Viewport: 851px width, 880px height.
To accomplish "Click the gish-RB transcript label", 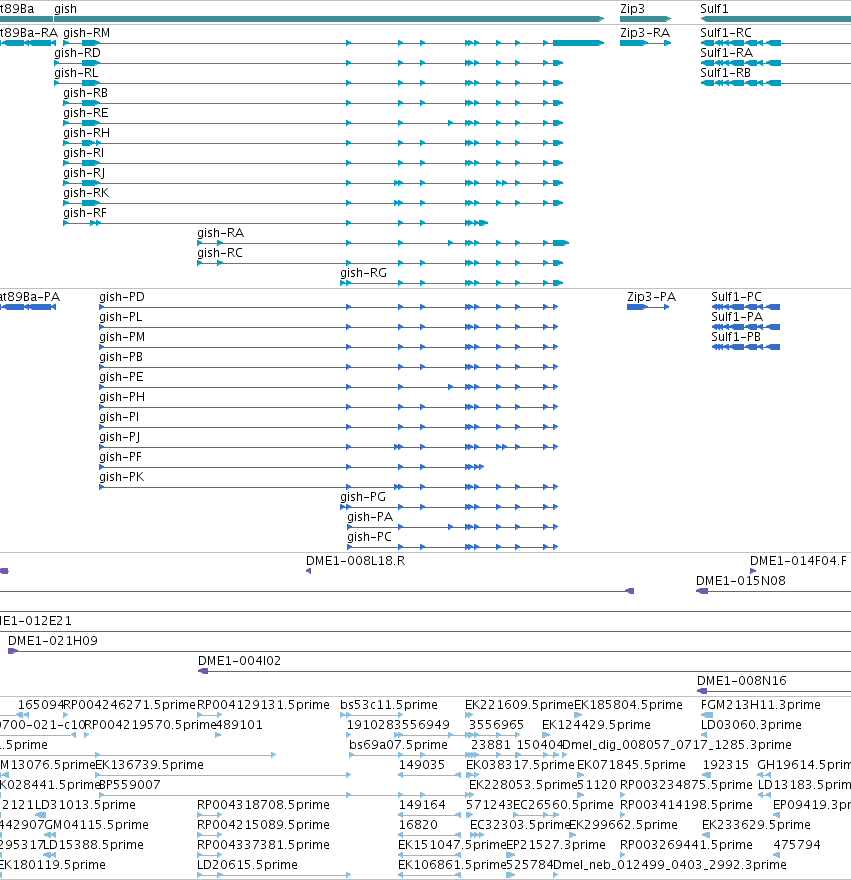I will 85,93.
